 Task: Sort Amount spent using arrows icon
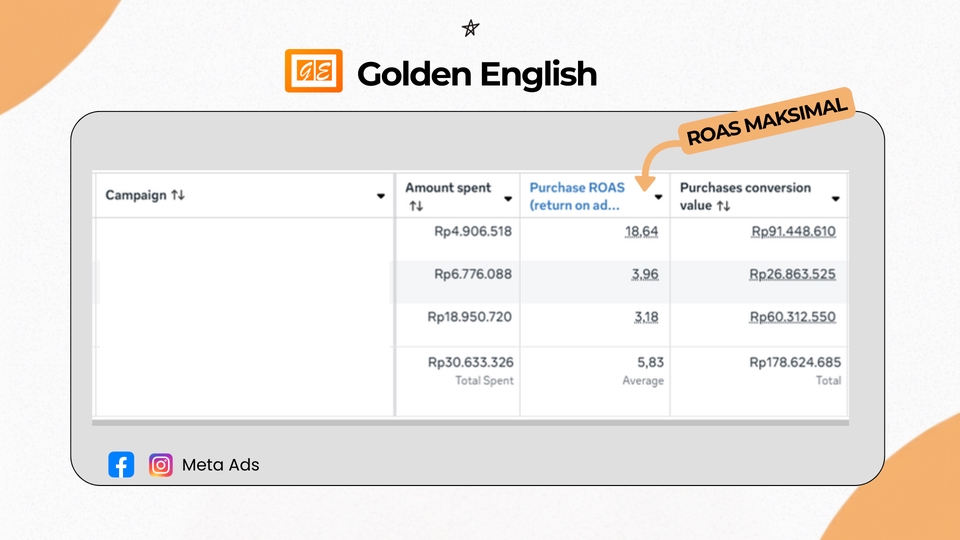416,206
